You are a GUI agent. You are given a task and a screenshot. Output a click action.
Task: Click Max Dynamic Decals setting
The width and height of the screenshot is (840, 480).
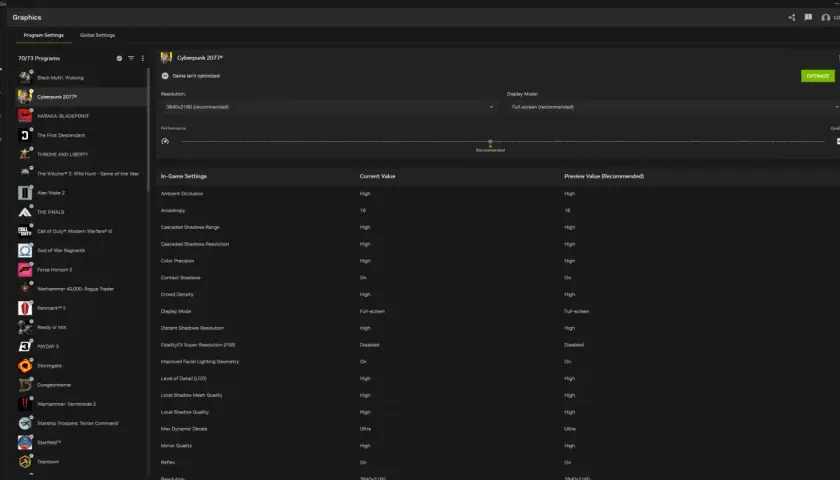click(184, 429)
